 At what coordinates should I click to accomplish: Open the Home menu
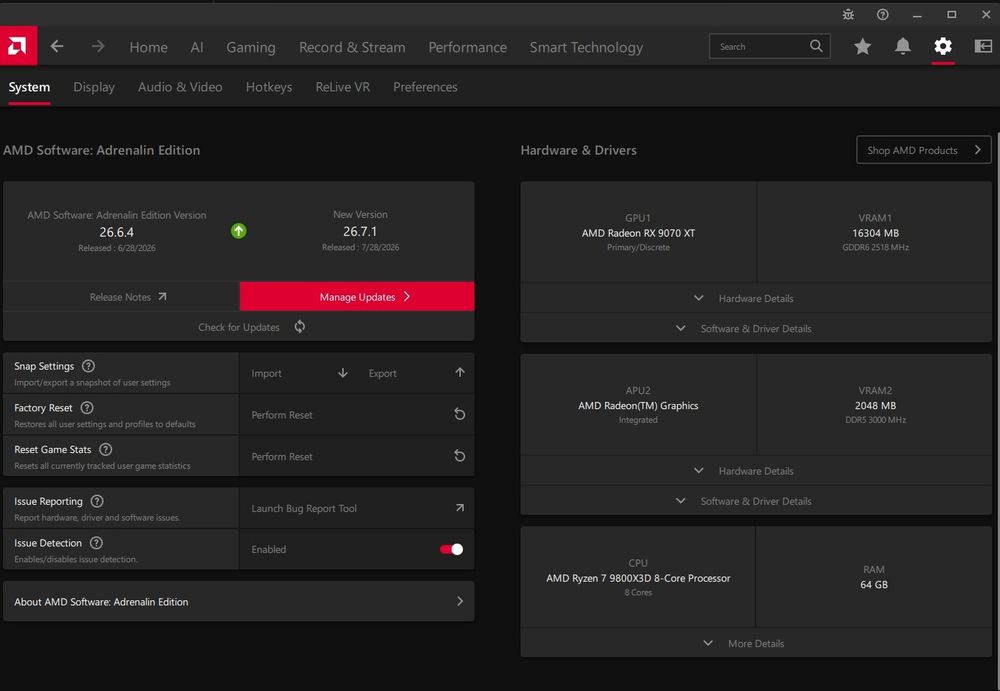(x=149, y=47)
